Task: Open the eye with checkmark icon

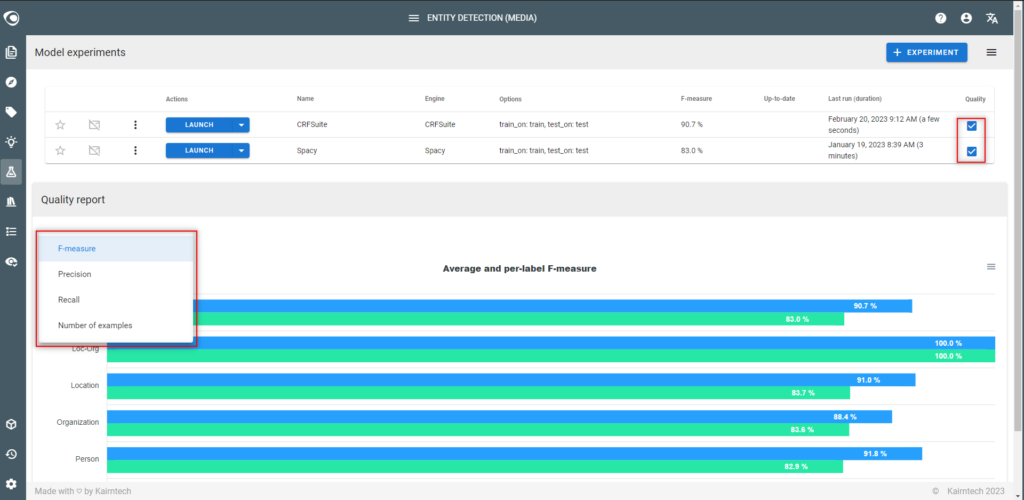Action: pyautogui.click(x=11, y=262)
